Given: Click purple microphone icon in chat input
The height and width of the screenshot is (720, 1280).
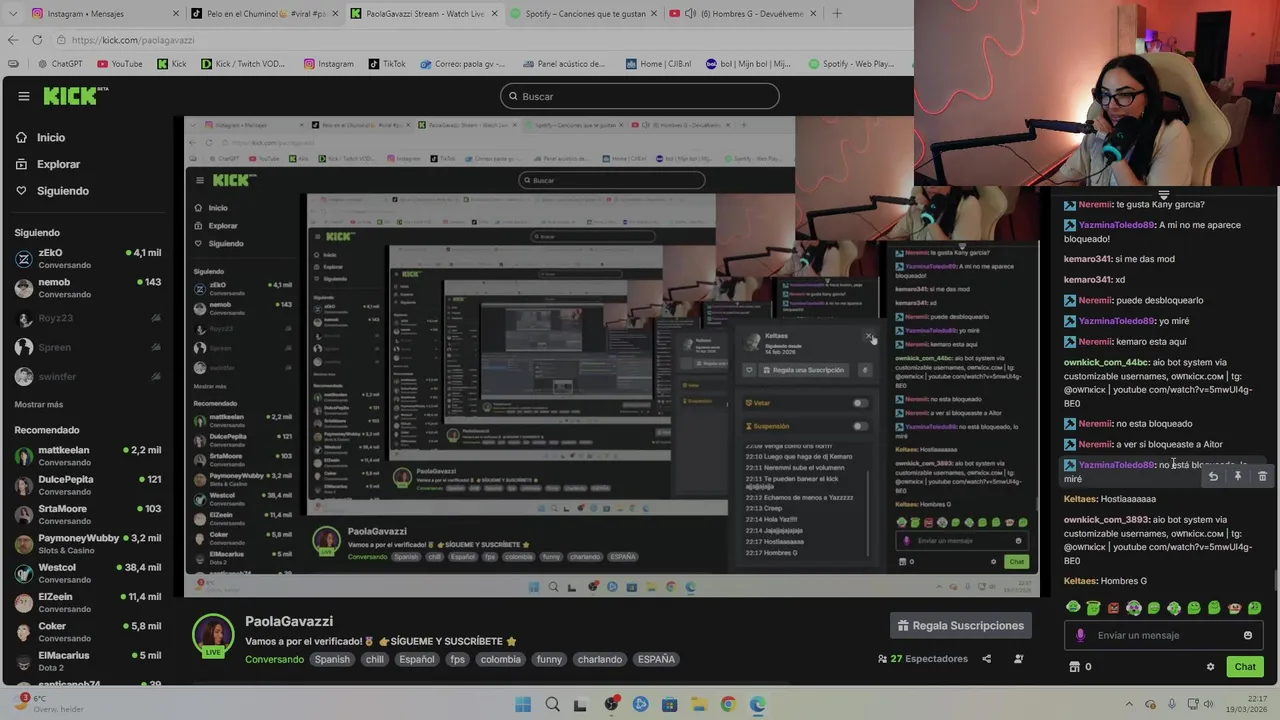Looking at the screenshot, I should 1080,635.
